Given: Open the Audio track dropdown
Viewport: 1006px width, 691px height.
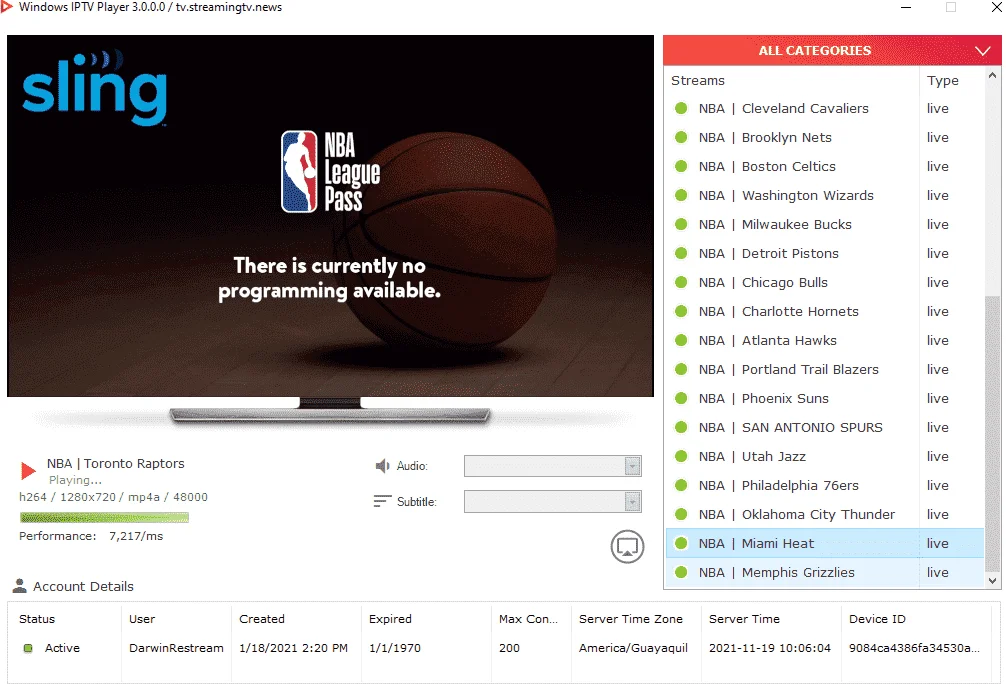Looking at the screenshot, I should [552, 466].
